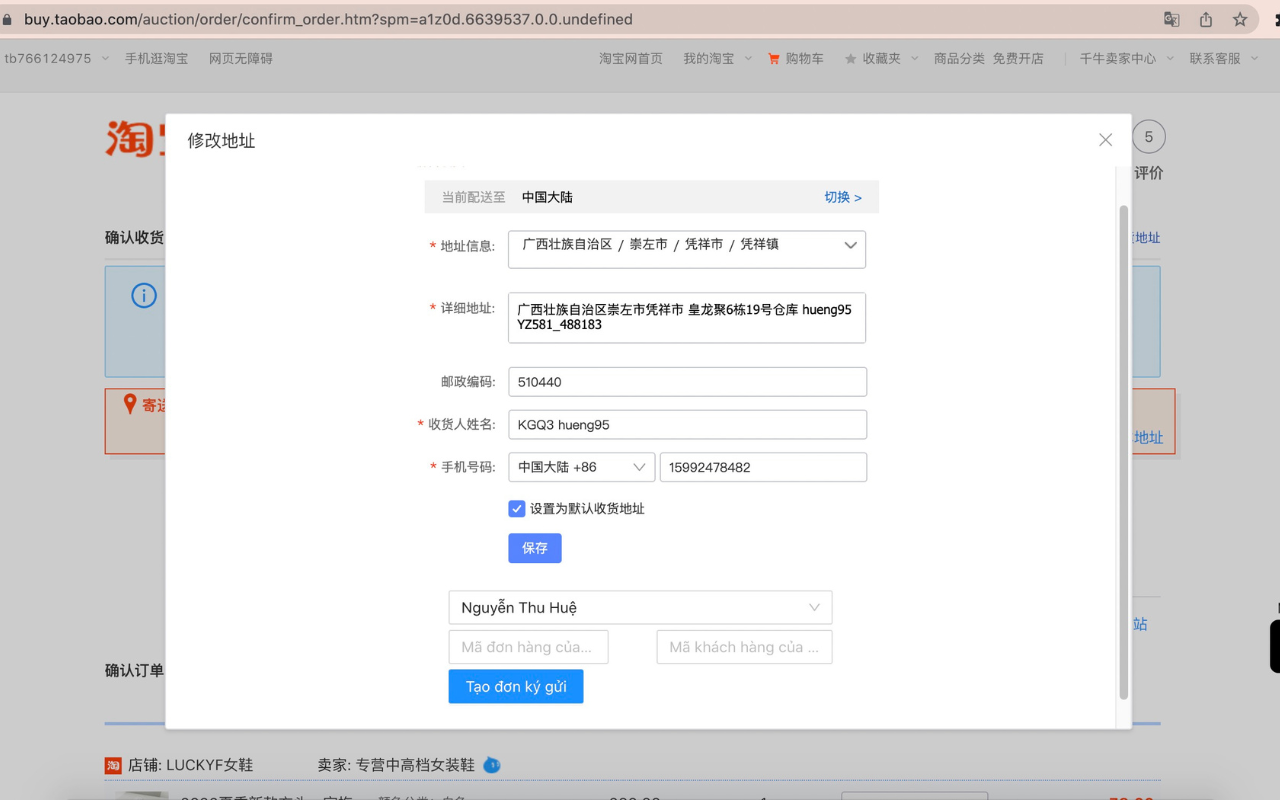
Task: Click step 5 circle for 评价
Action: coord(1149,137)
